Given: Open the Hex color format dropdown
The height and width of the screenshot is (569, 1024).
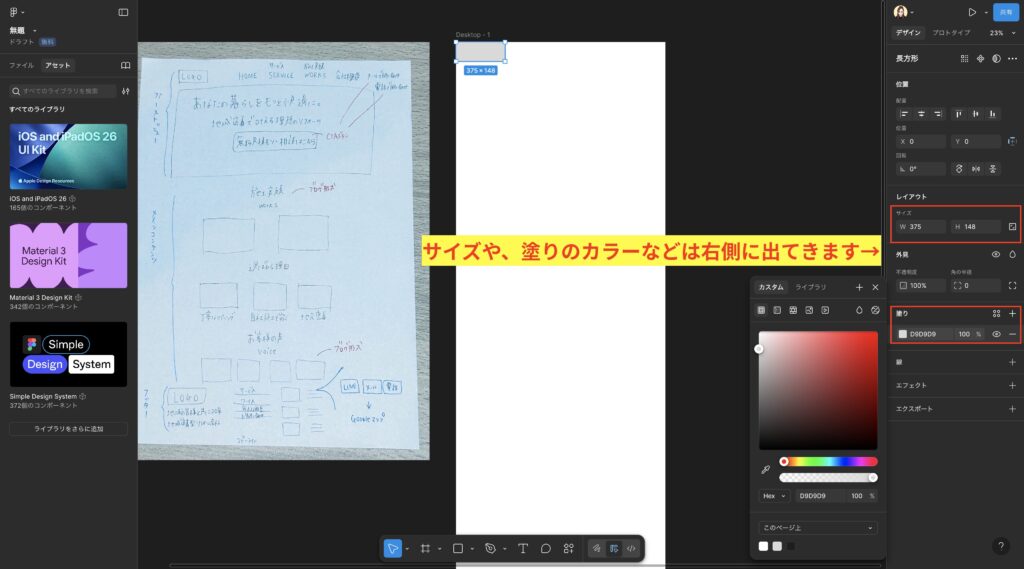Looking at the screenshot, I should coord(774,495).
